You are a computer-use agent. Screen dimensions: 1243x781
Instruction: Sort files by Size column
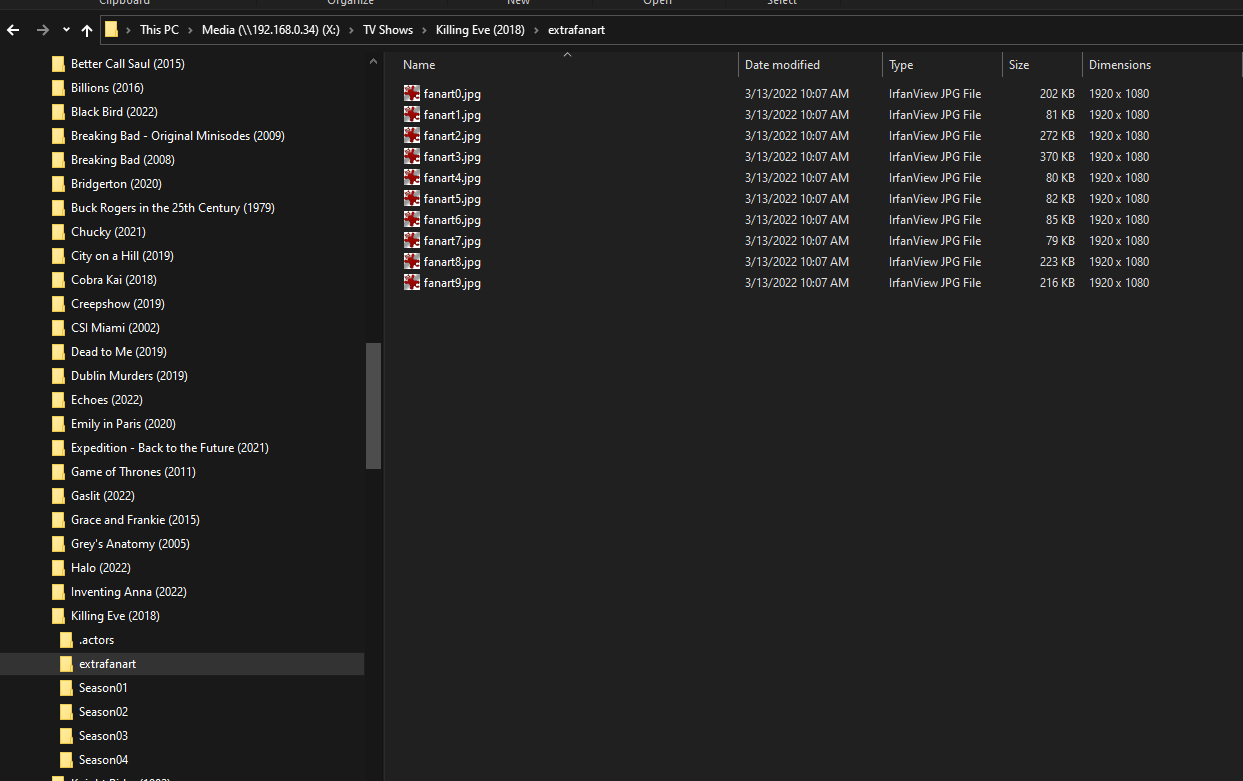(x=1019, y=65)
